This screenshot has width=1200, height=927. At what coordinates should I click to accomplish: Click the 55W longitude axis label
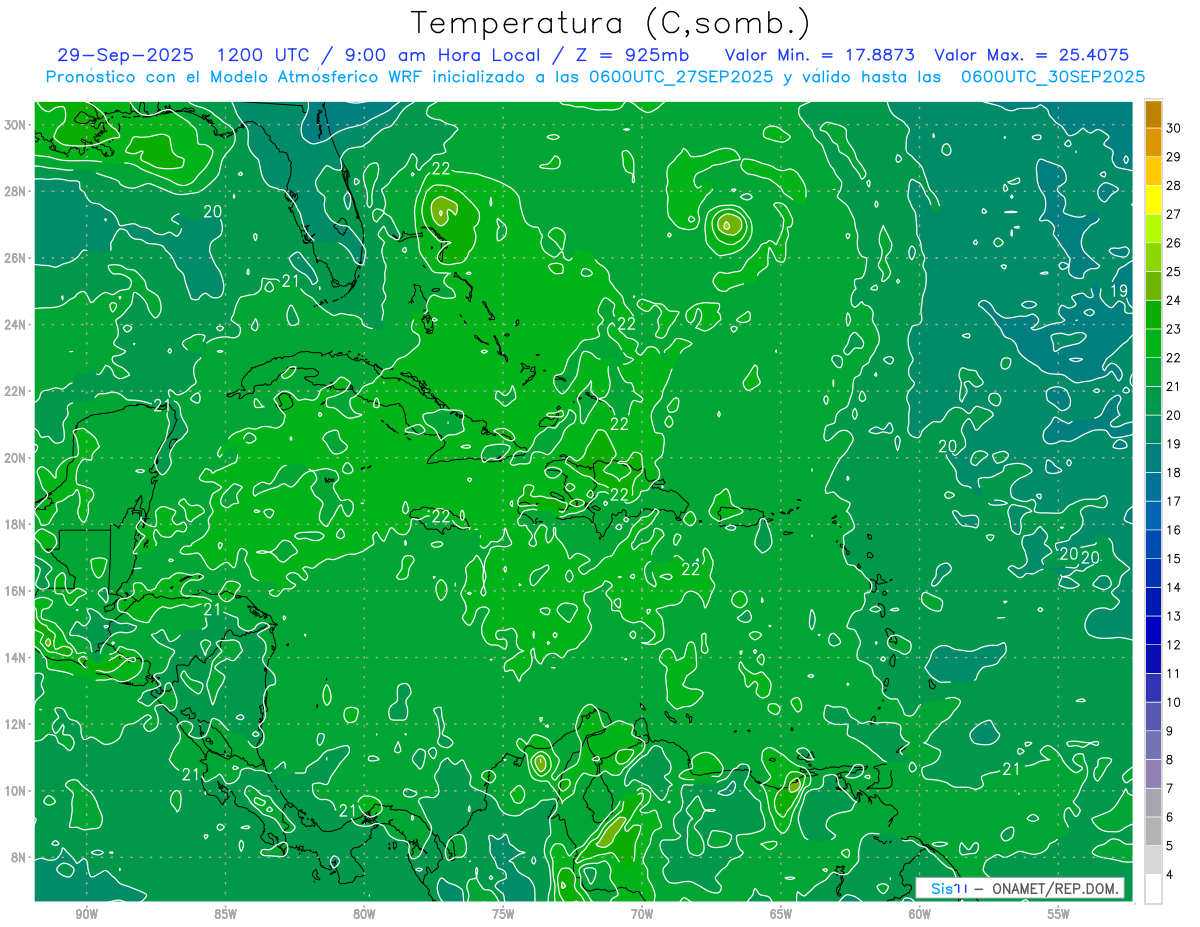(1059, 914)
